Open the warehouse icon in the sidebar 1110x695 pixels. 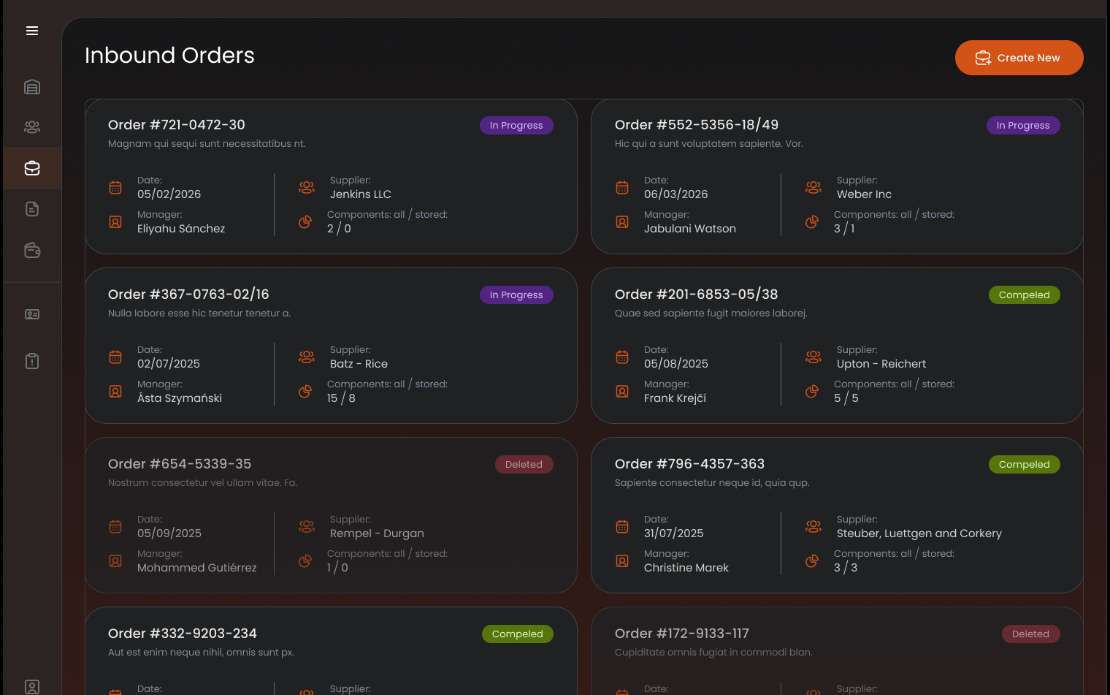[x=32, y=87]
